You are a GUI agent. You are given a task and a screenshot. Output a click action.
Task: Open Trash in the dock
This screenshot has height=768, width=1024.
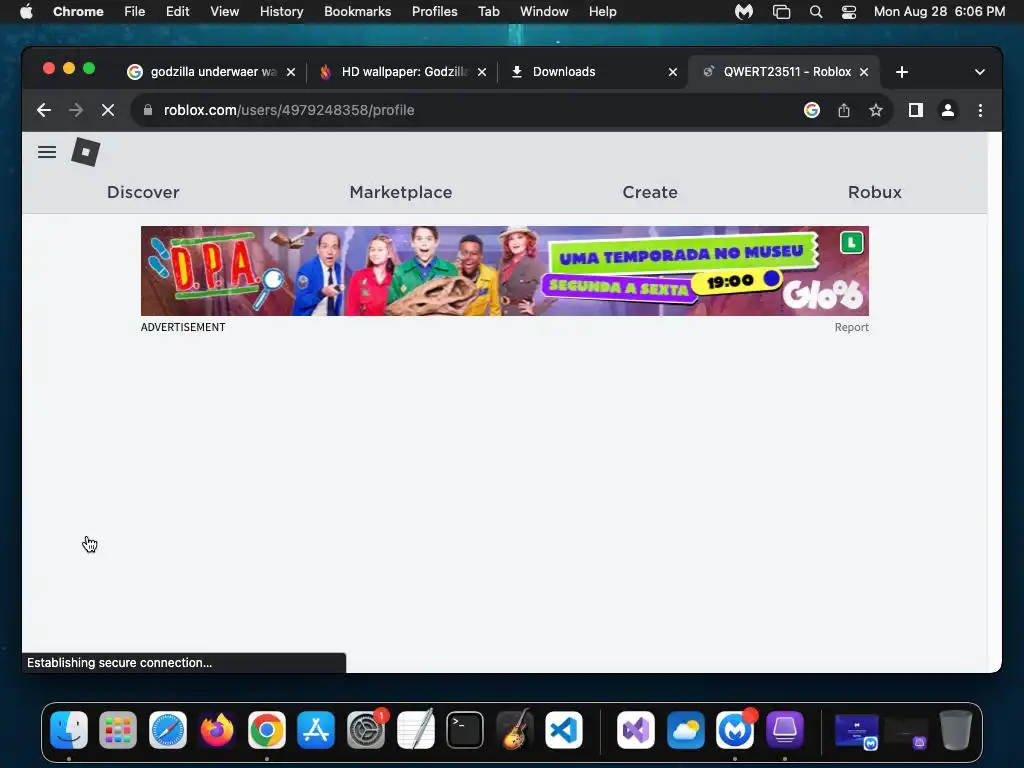955,730
